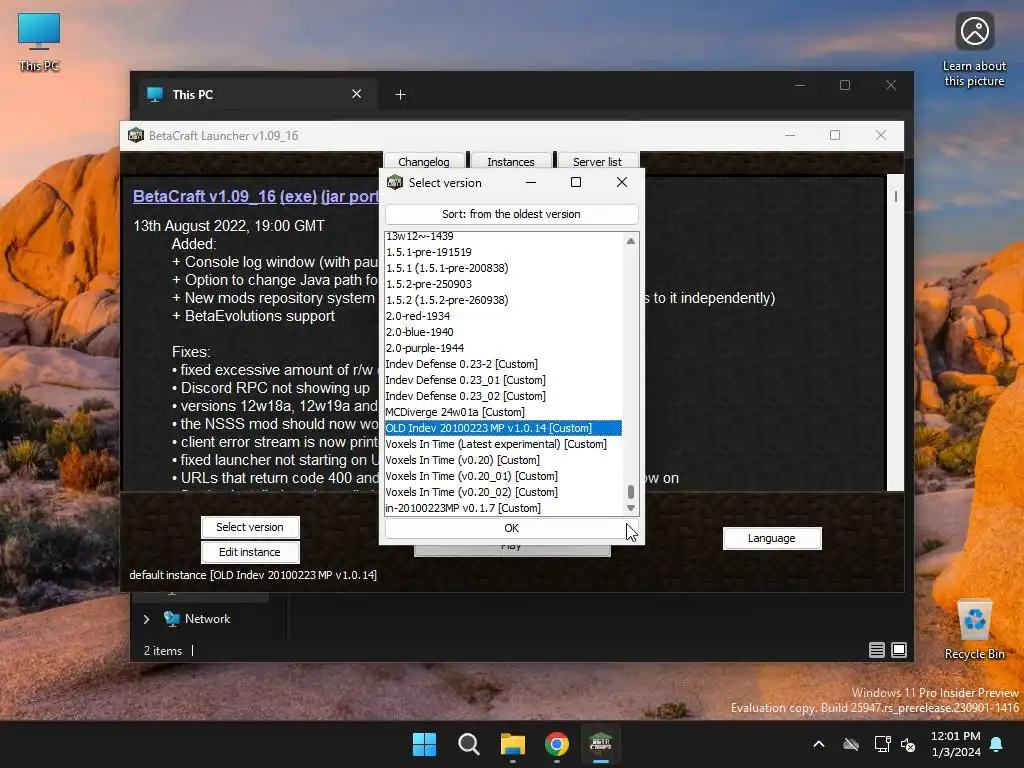Select Network in File Explorer sidebar
The width and height of the screenshot is (1024, 768).
207,618
